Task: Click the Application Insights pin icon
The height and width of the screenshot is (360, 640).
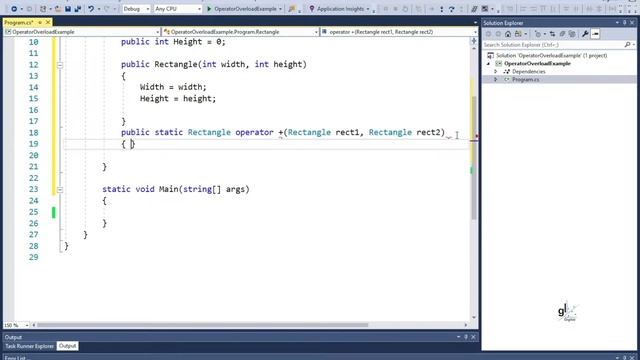Action: point(312,9)
